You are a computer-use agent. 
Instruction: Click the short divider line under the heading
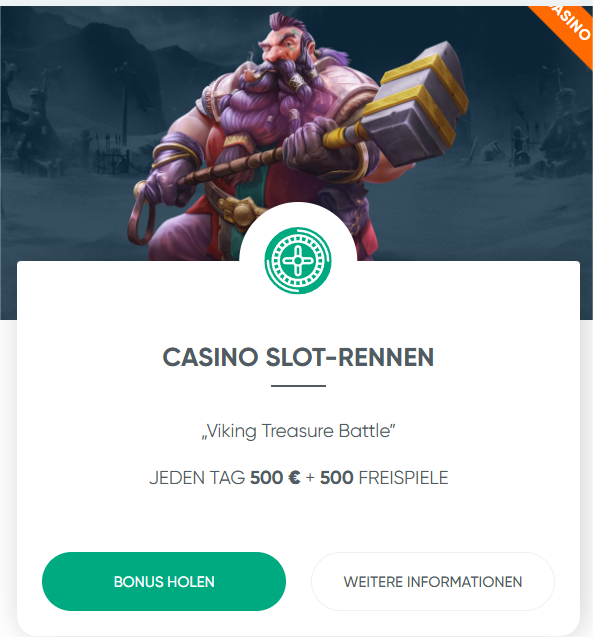tap(298, 386)
